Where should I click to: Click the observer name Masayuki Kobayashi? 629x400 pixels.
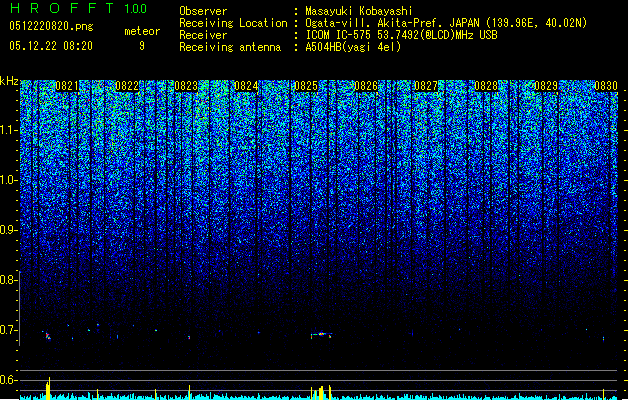pos(359,11)
